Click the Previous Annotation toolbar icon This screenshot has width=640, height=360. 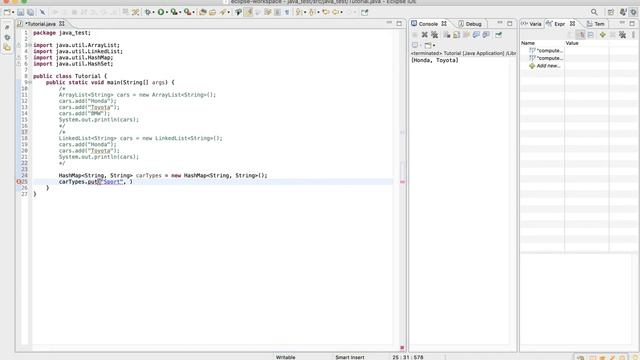pos(312,12)
